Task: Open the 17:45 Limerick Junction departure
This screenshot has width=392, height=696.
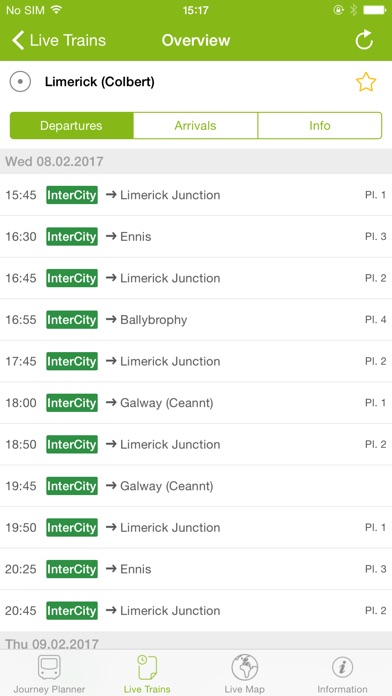Action: [x=196, y=361]
